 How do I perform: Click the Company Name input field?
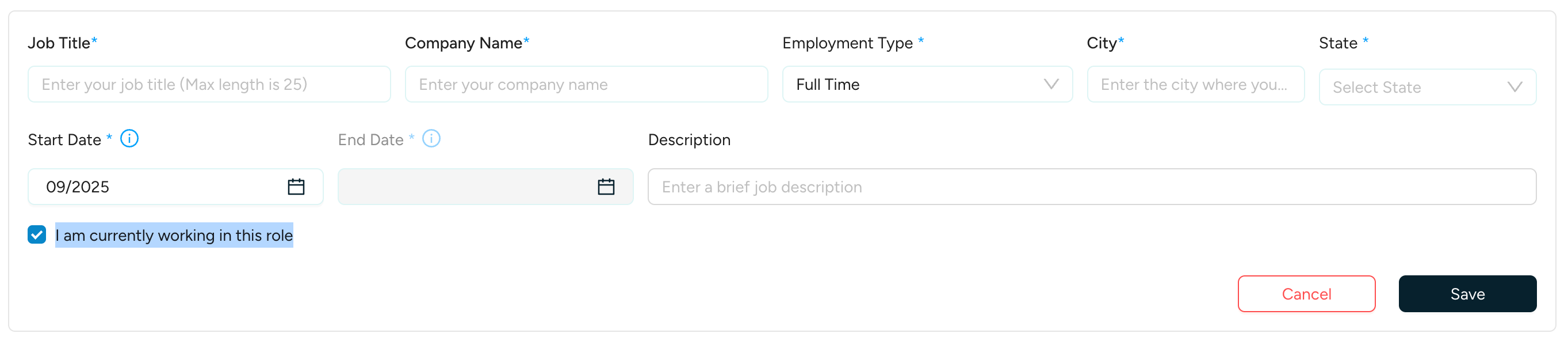pos(586,84)
